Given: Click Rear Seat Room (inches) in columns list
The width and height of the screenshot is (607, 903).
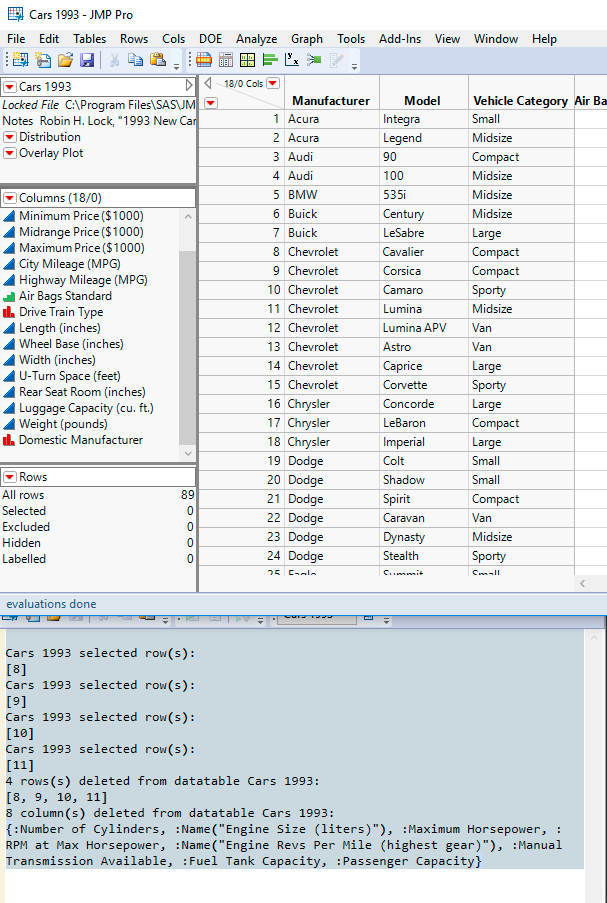Looking at the screenshot, I should coord(82,392).
